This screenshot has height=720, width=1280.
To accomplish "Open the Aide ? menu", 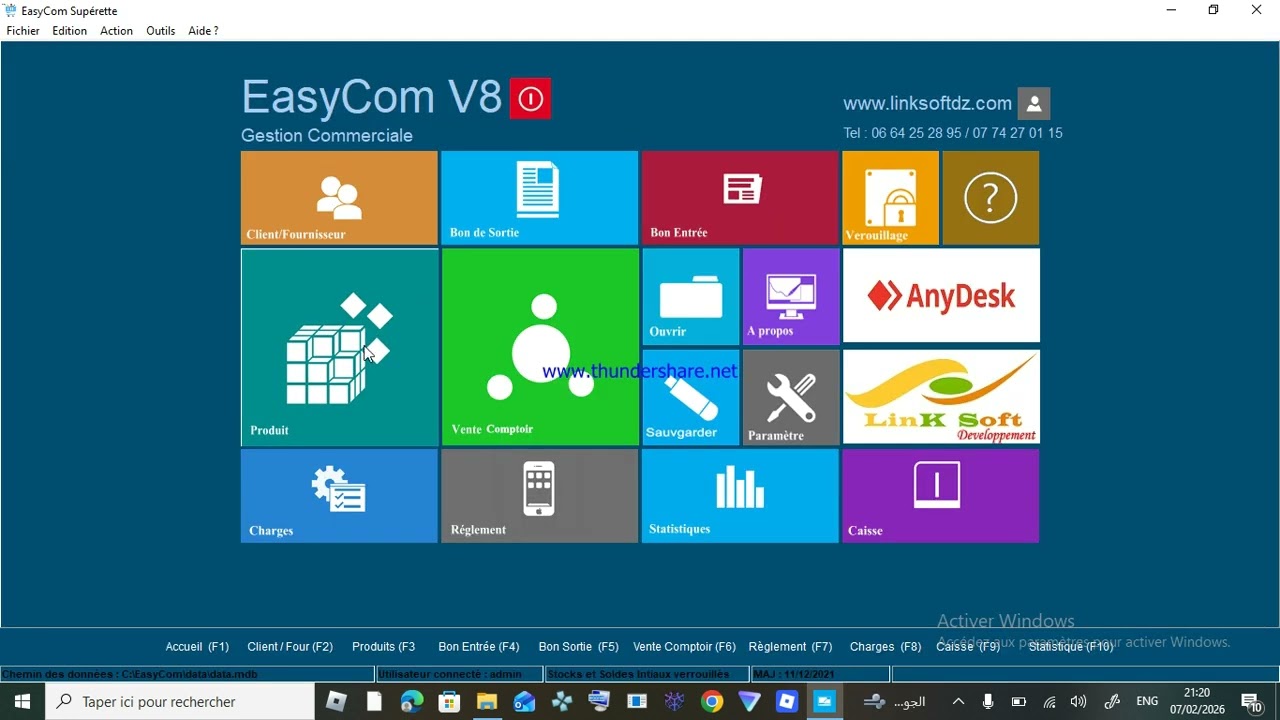I will [203, 31].
